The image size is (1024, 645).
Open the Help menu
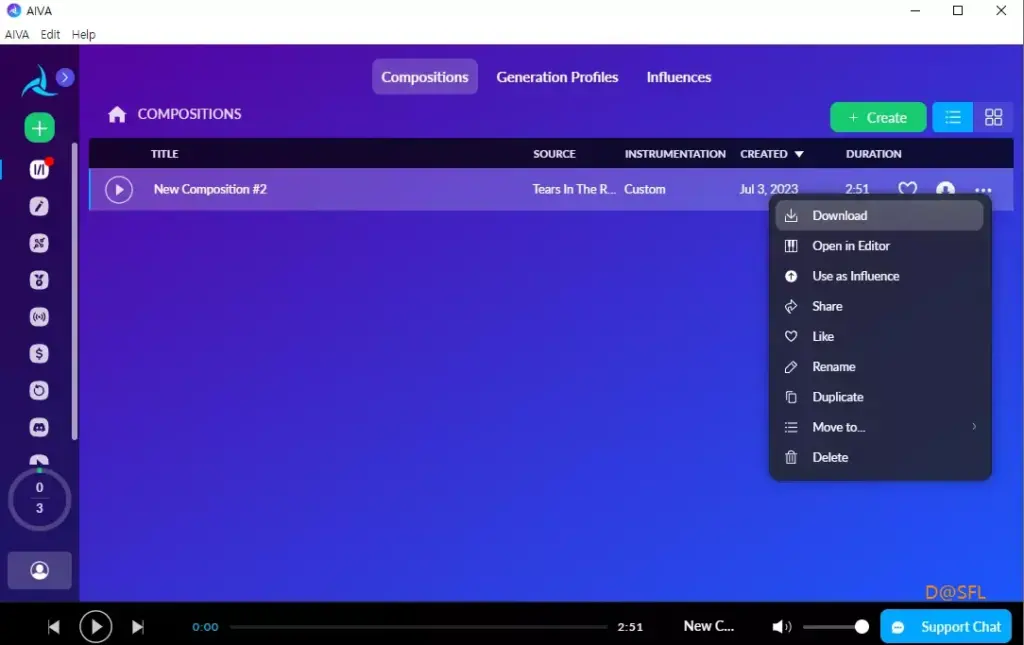point(84,35)
